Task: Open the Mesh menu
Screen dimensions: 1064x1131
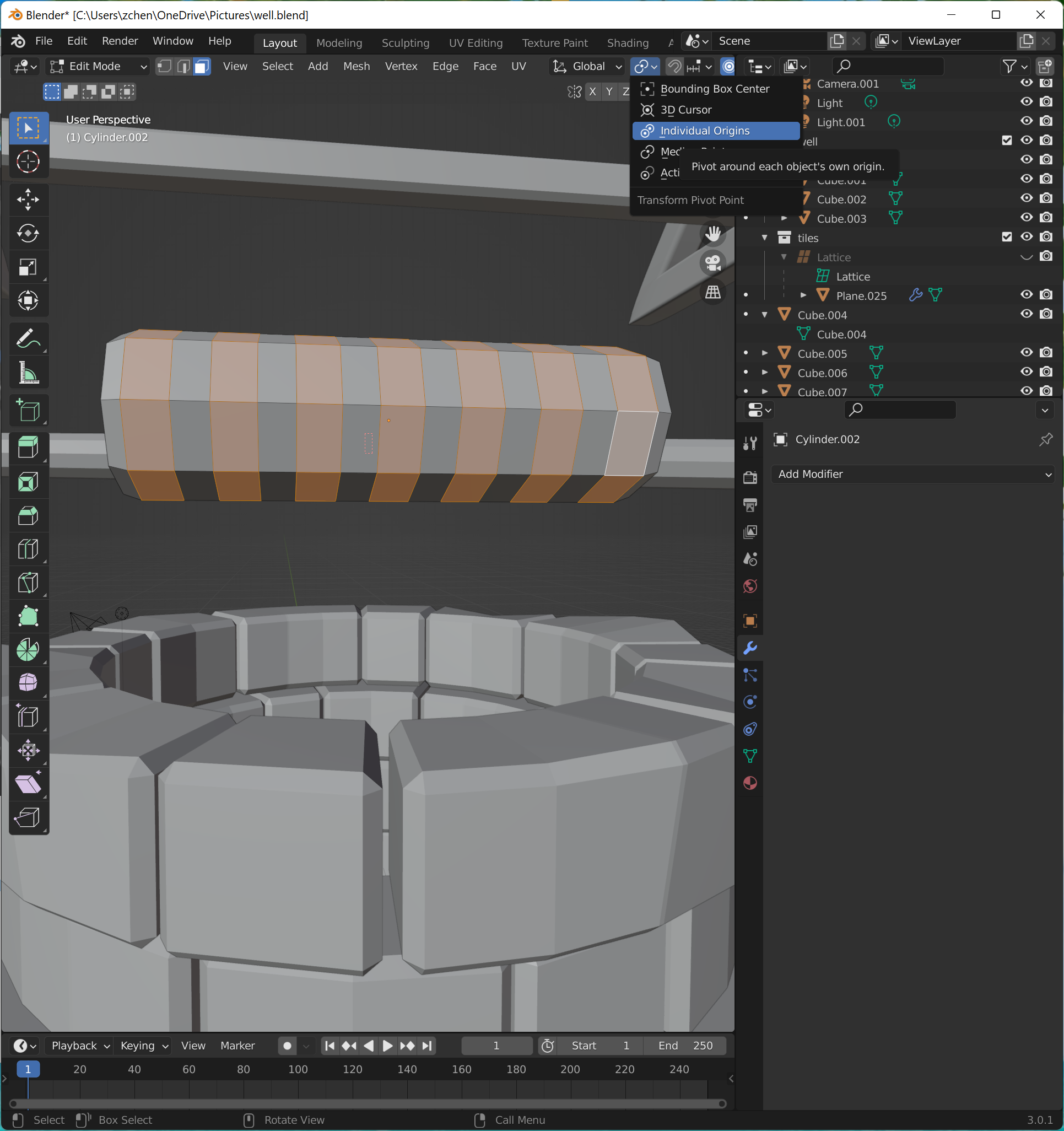Action: (x=356, y=67)
